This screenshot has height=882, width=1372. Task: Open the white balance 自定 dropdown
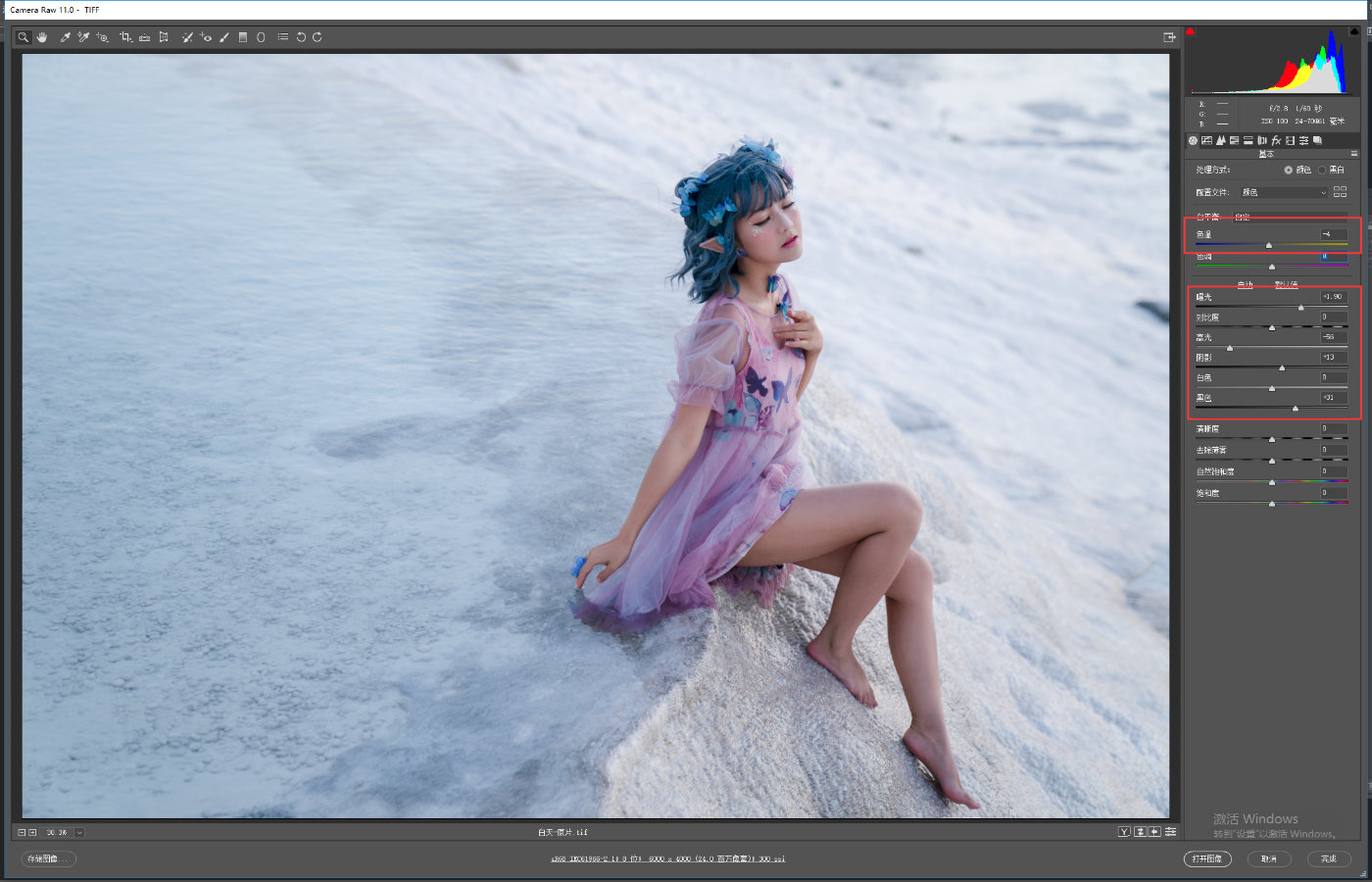(1289, 217)
